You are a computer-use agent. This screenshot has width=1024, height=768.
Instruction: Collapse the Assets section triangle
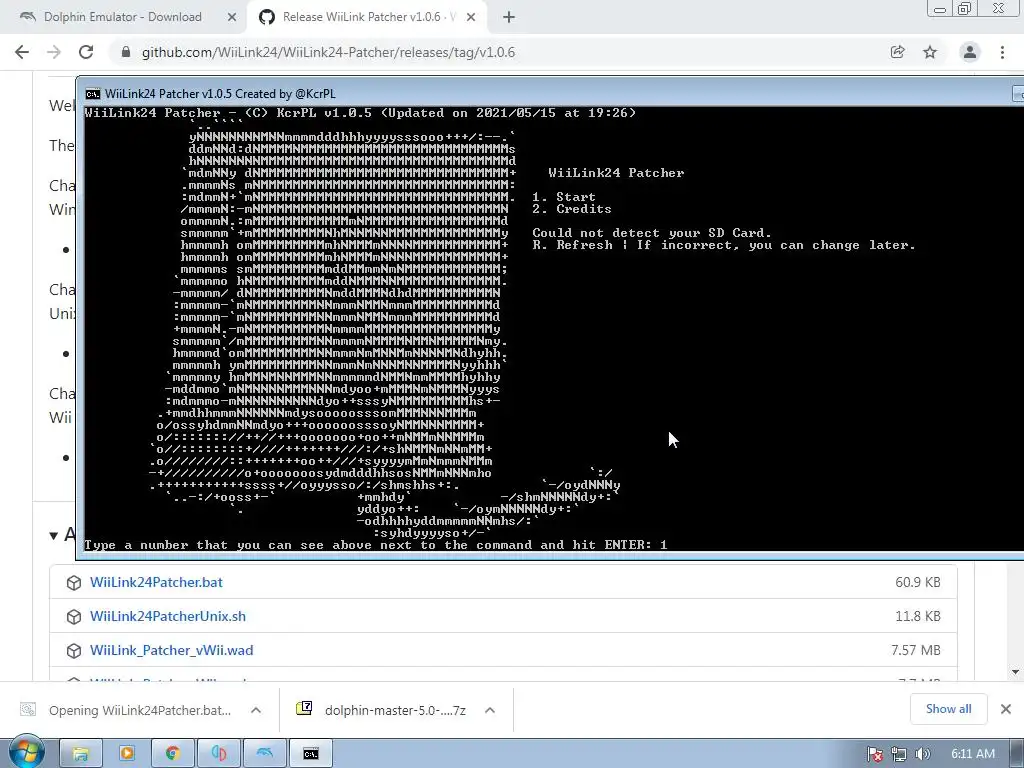pos(54,536)
